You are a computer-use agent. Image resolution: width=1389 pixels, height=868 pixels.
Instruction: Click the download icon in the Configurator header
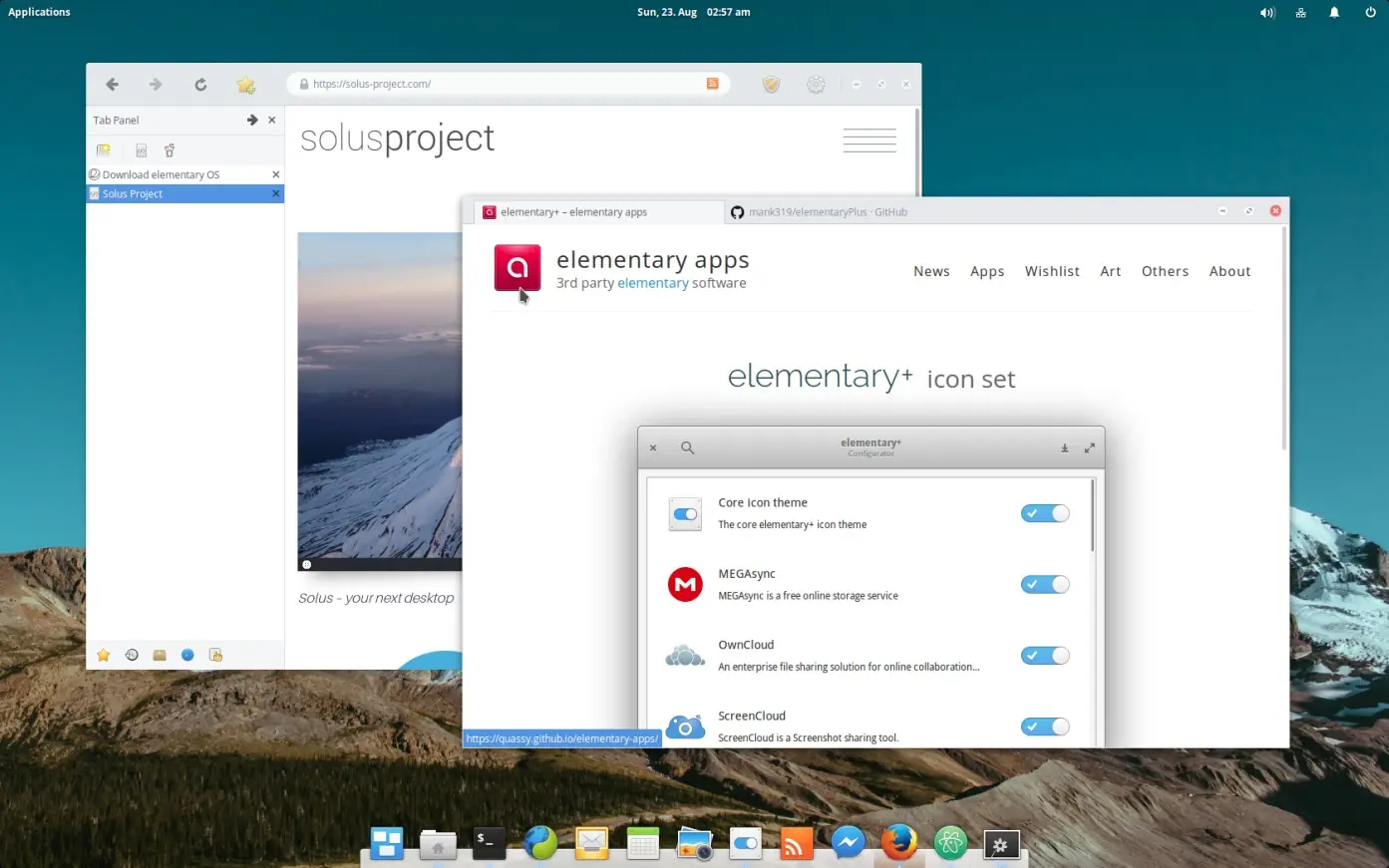coord(1064,447)
